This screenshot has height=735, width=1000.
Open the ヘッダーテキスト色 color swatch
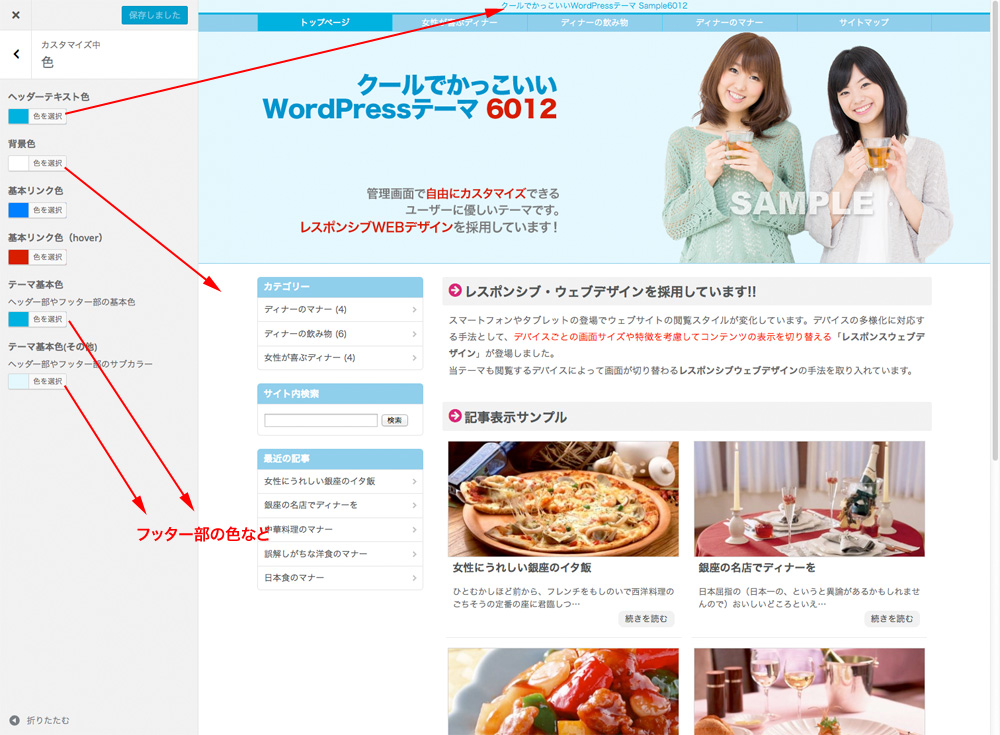(x=18, y=116)
